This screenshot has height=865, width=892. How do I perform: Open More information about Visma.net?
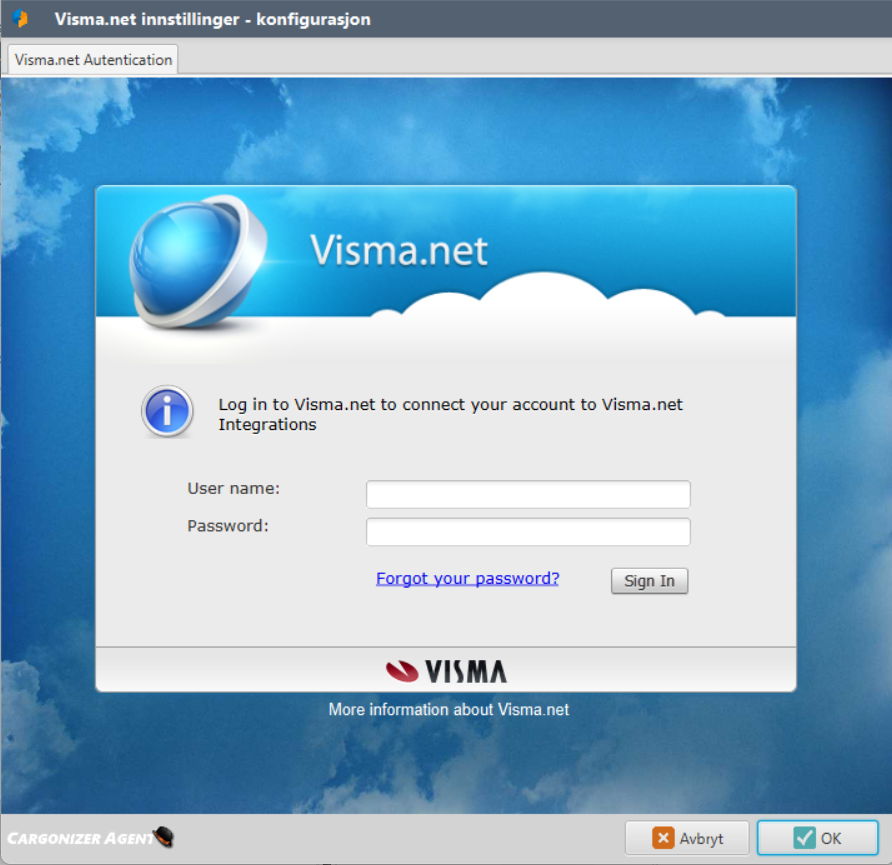447,710
